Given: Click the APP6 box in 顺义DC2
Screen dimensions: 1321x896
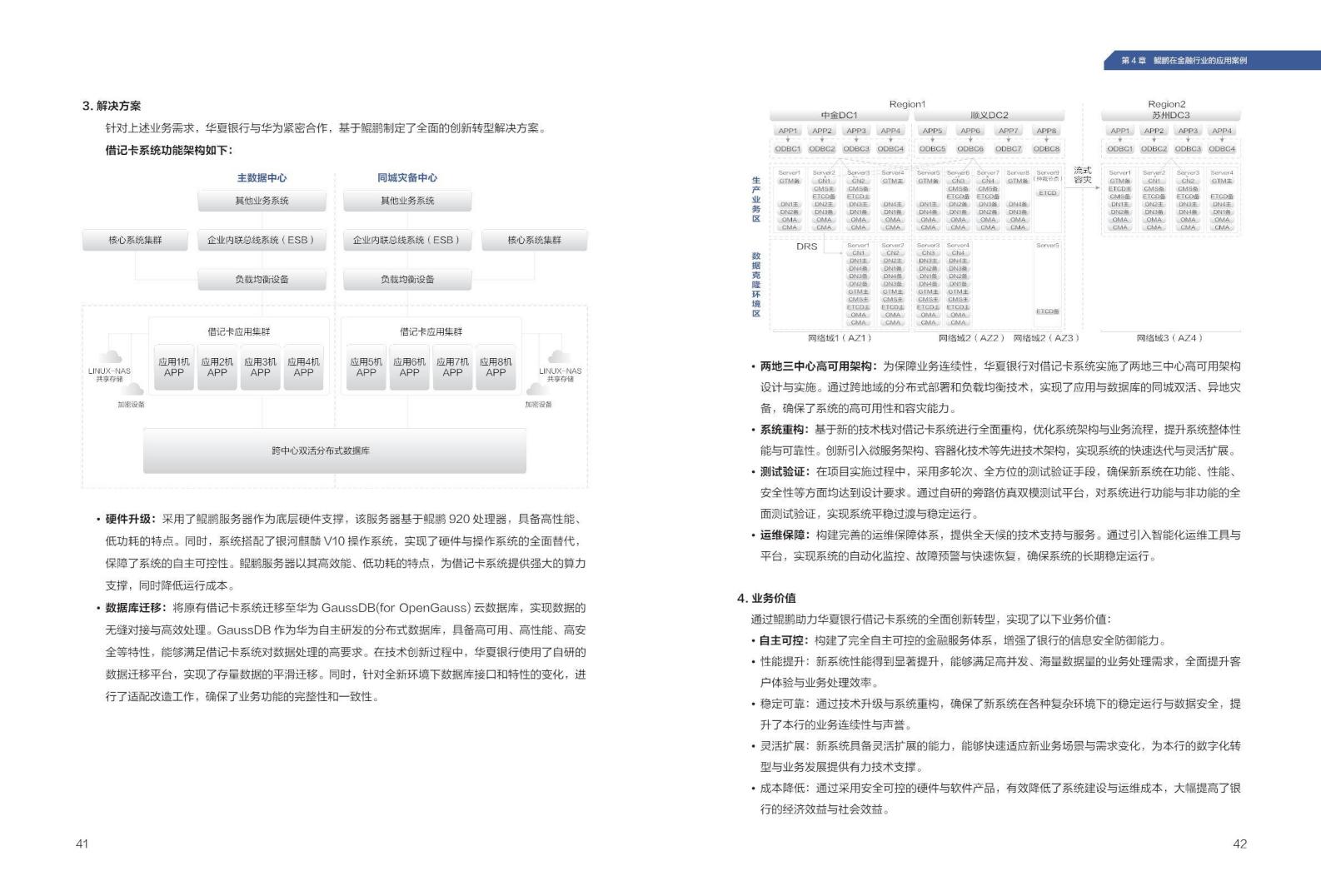Looking at the screenshot, I should pyautogui.click(x=970, y=131).
